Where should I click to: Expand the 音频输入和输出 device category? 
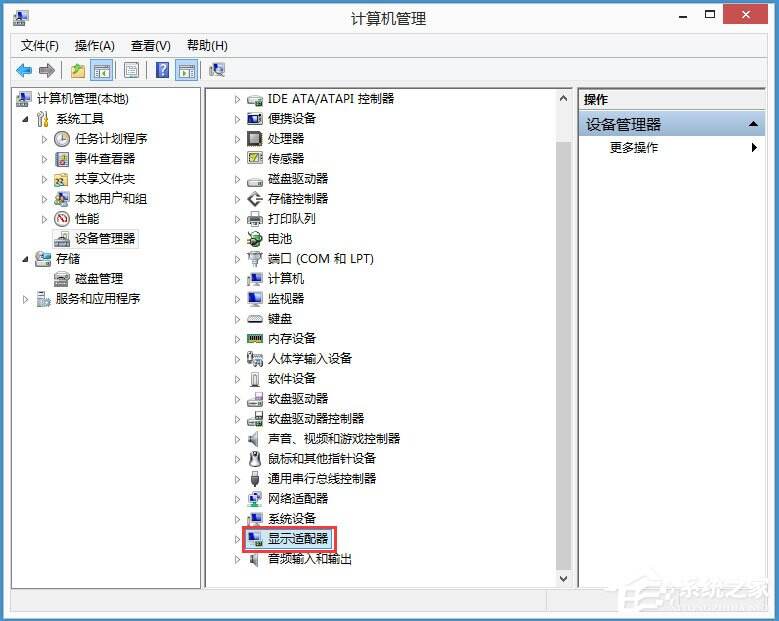click(237, 559)
